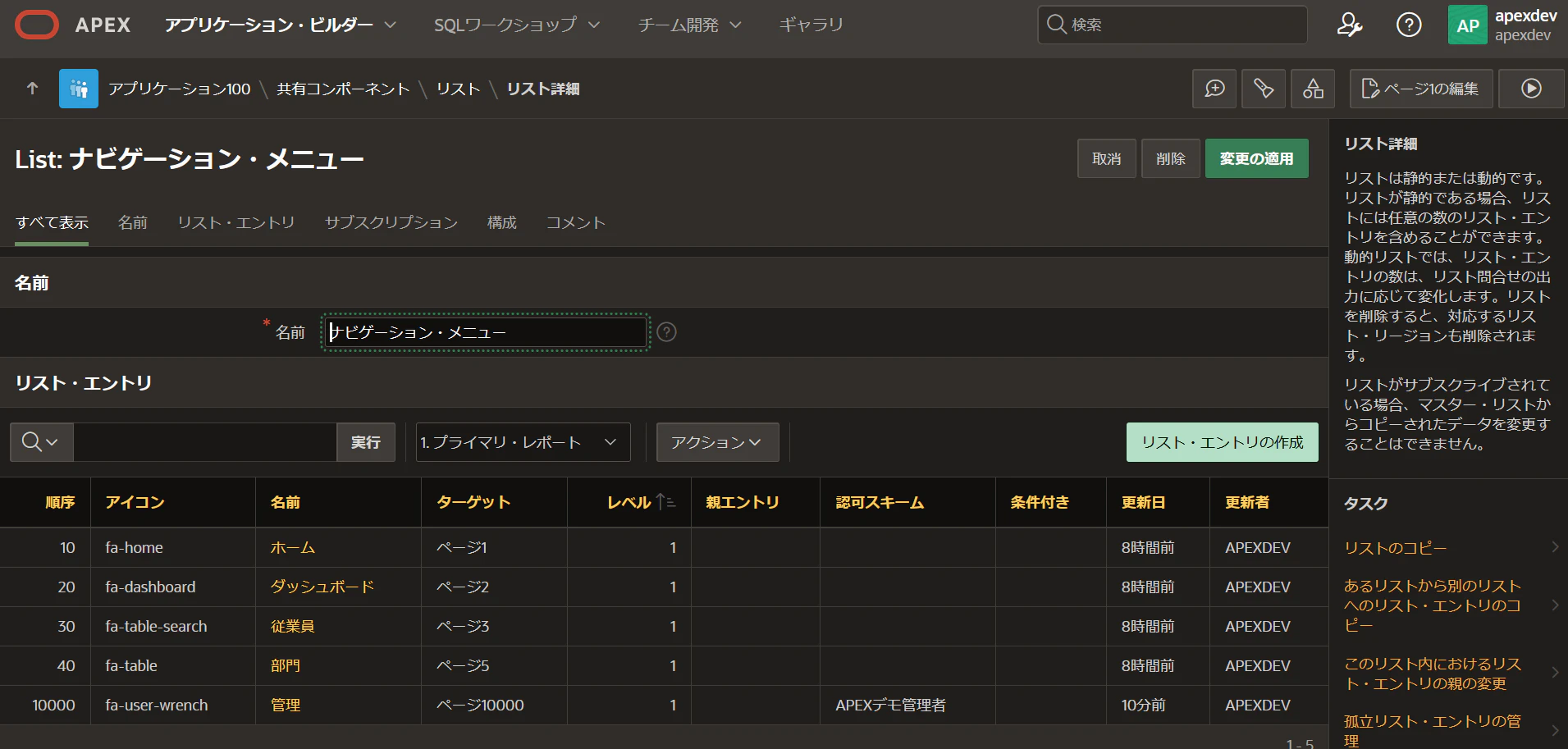1568x749 pixels.
Task: Open the administration user-wrench icon
Action: tap(1350, 25)
